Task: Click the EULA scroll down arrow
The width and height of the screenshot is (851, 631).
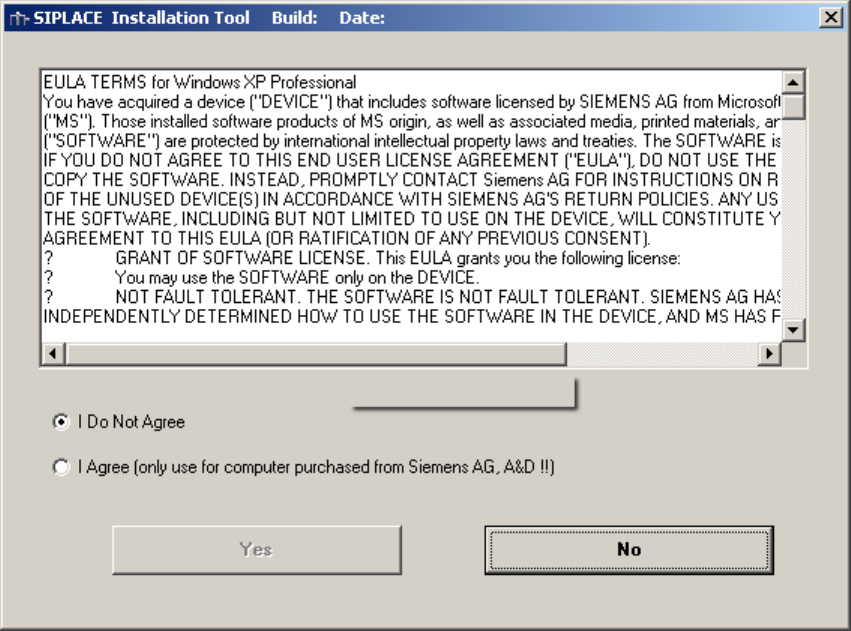Action: click(x=793, y=330)
